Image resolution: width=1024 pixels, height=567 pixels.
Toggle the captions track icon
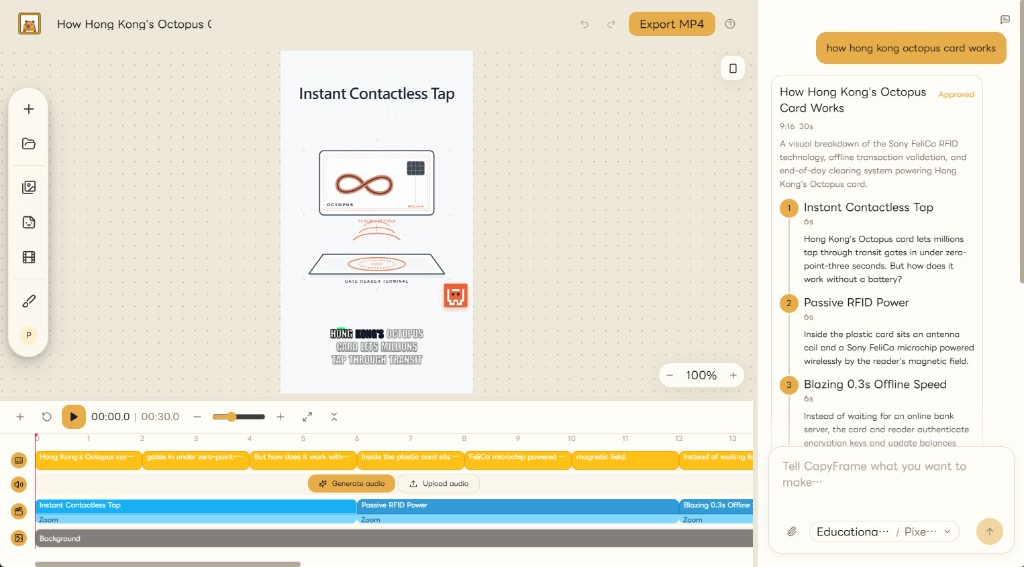coord(19,461)
